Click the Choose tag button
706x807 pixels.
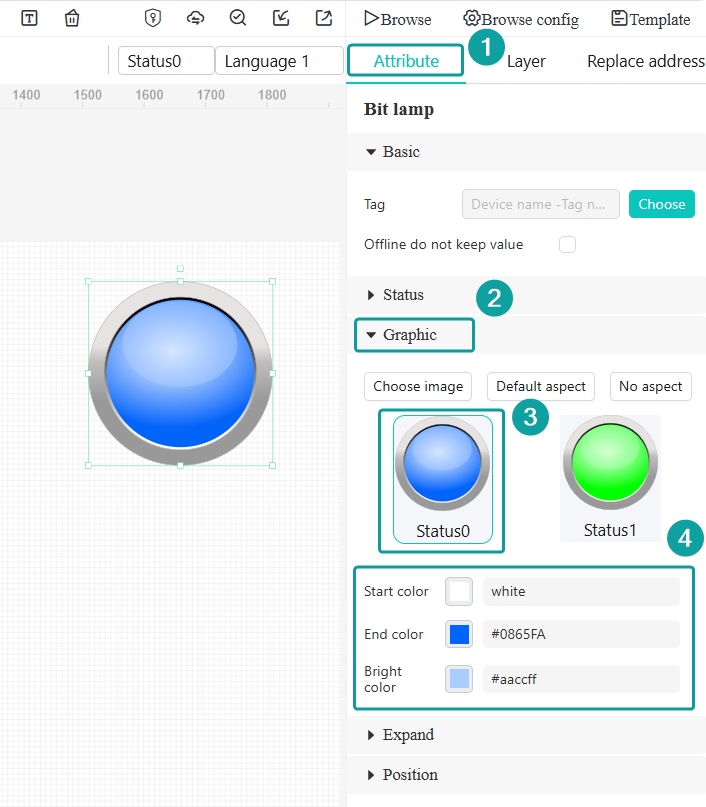[662, 204]
